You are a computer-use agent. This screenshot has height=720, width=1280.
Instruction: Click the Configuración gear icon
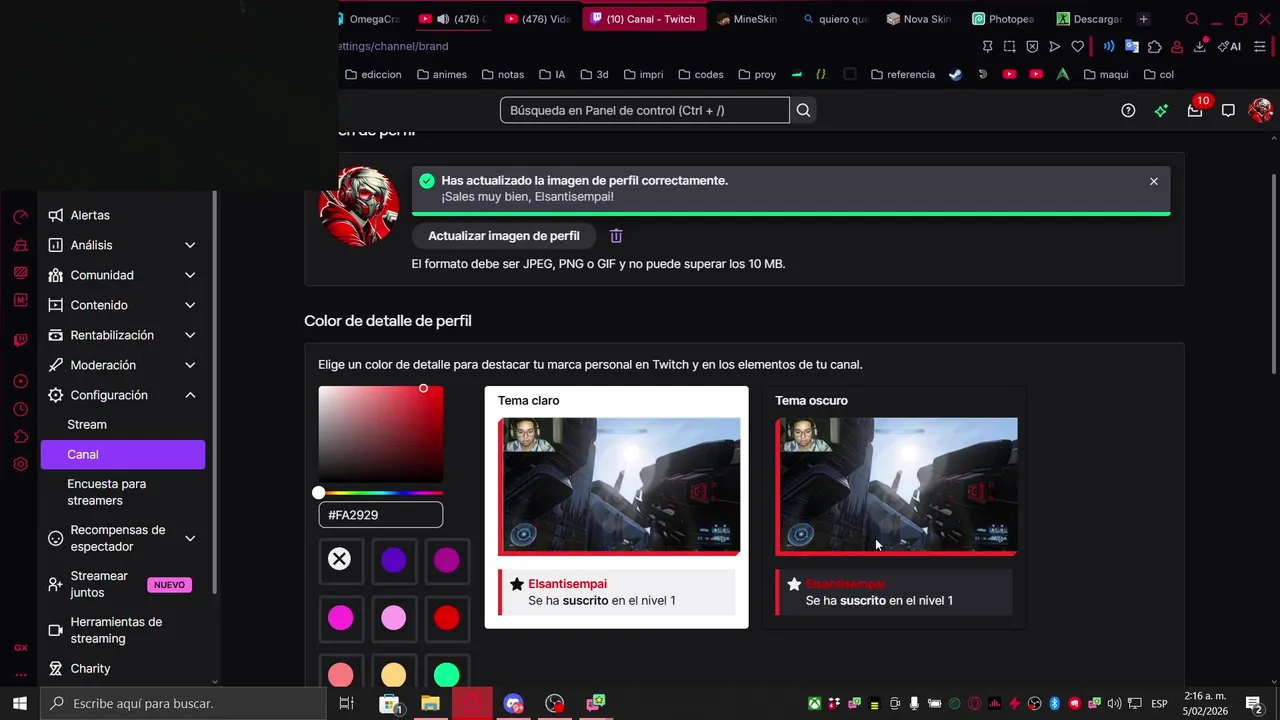coord(56,395)
